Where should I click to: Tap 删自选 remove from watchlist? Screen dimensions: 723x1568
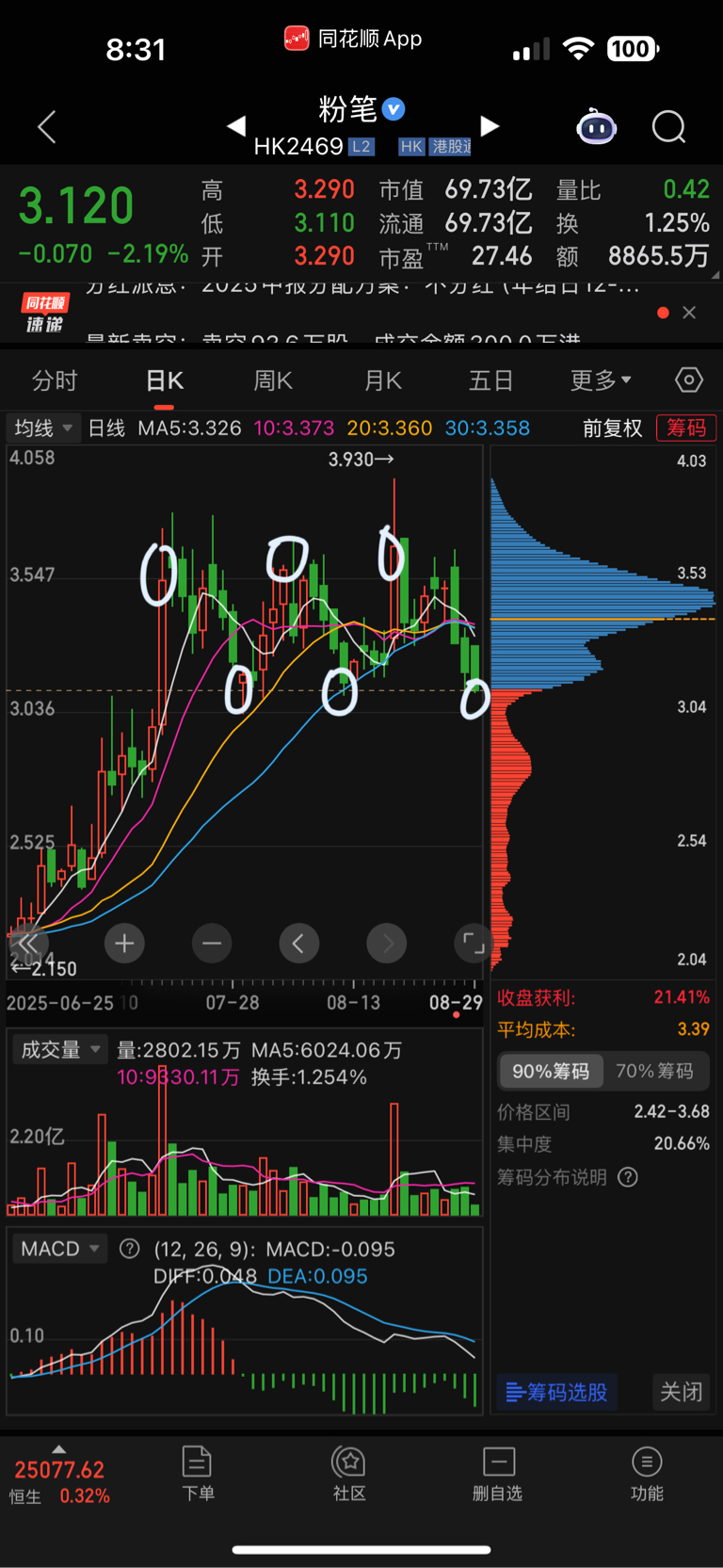click(x=497, y=1474)
